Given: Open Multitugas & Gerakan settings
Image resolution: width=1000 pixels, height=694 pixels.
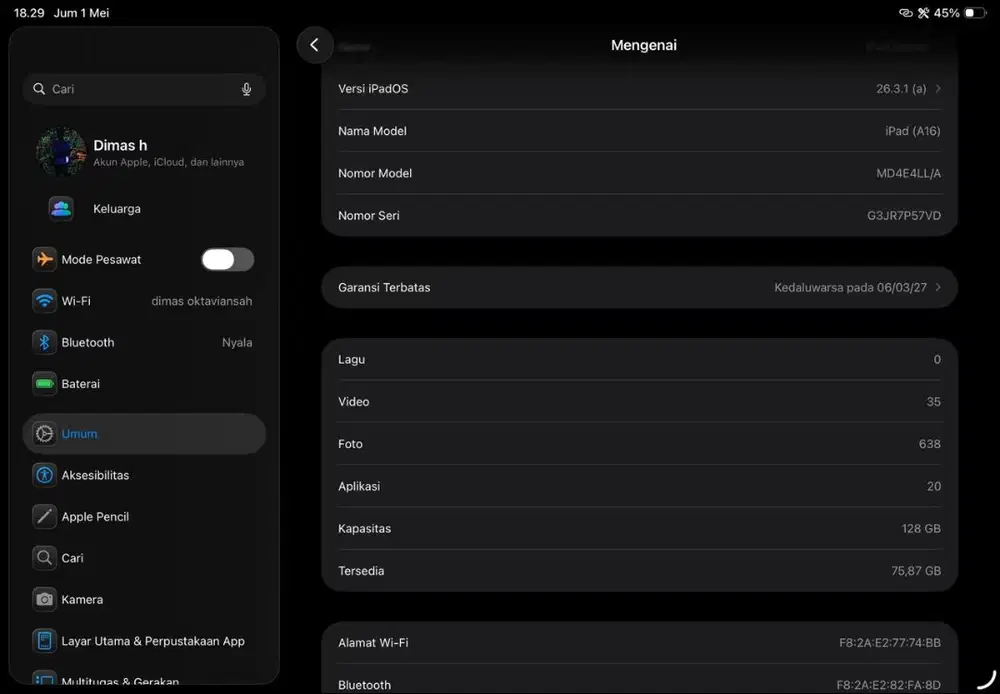Looking at the screenshot, I should (x=144, y=679).
